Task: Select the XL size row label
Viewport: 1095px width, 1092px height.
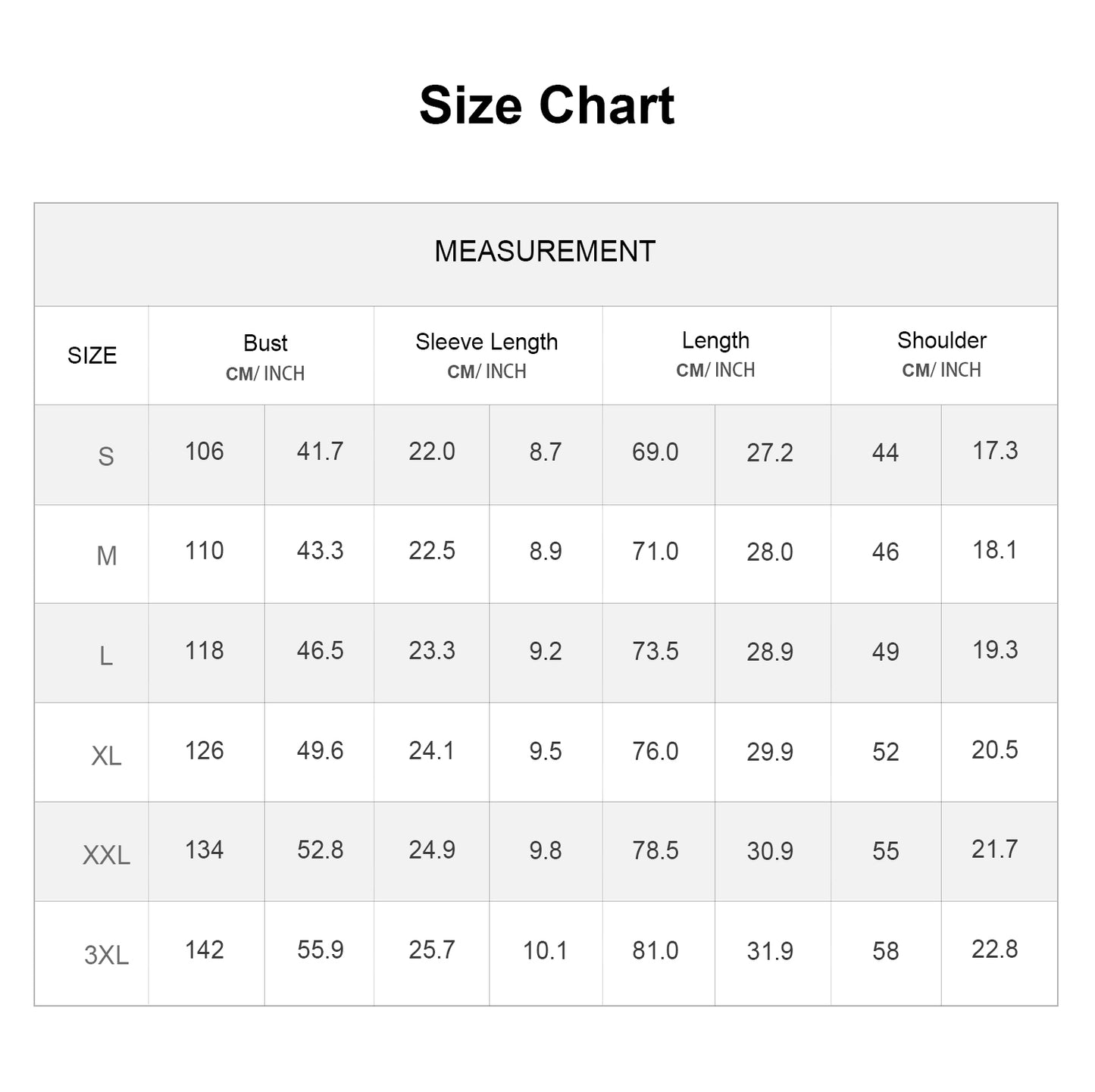Action: [106, 756]
